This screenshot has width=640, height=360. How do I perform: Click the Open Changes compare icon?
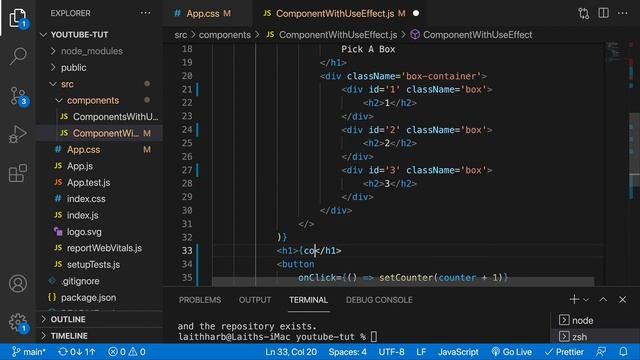[x=584, y=13]
